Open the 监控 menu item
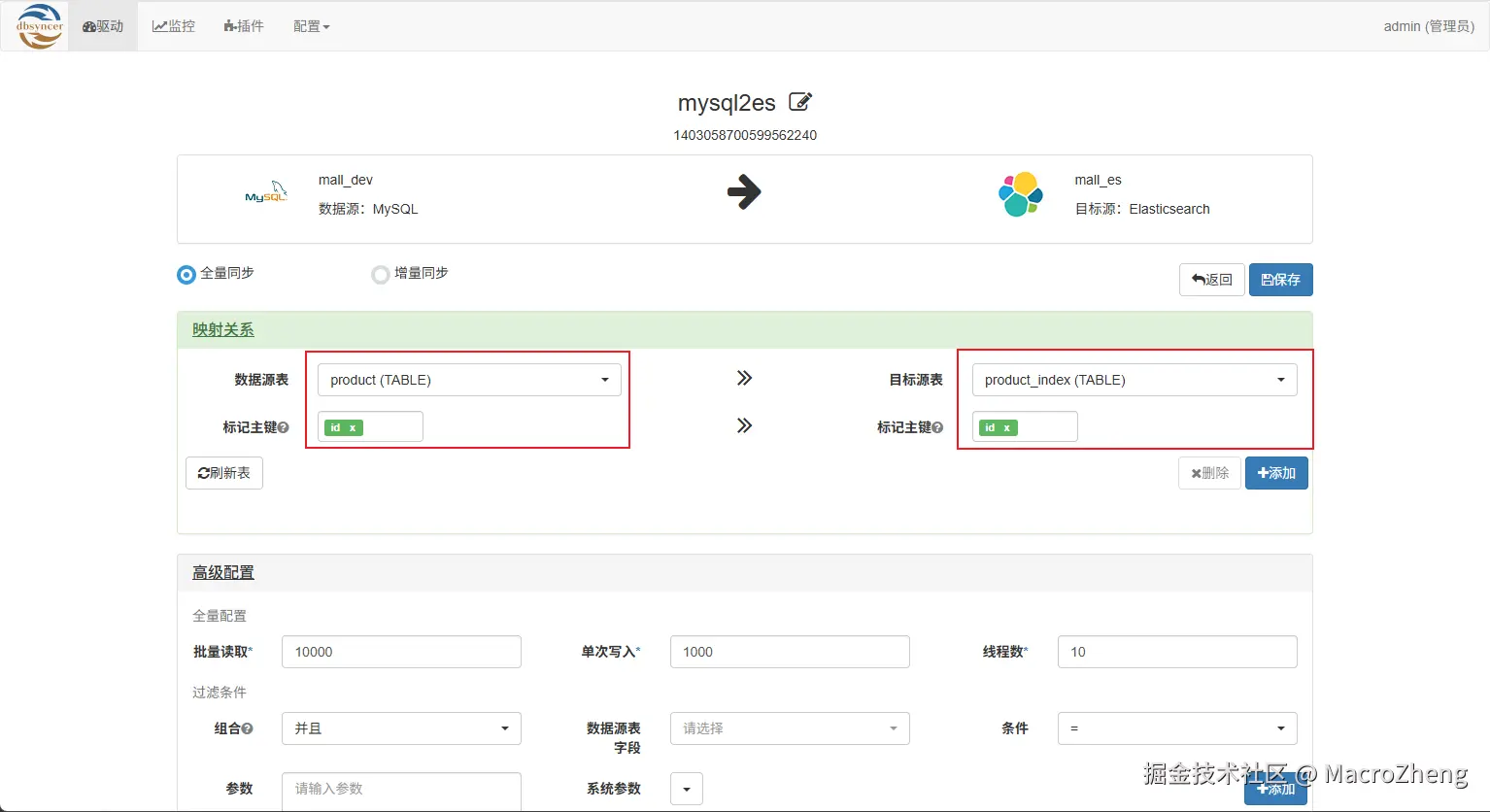This screenshot has width=1490, height=812. [174, 26]
